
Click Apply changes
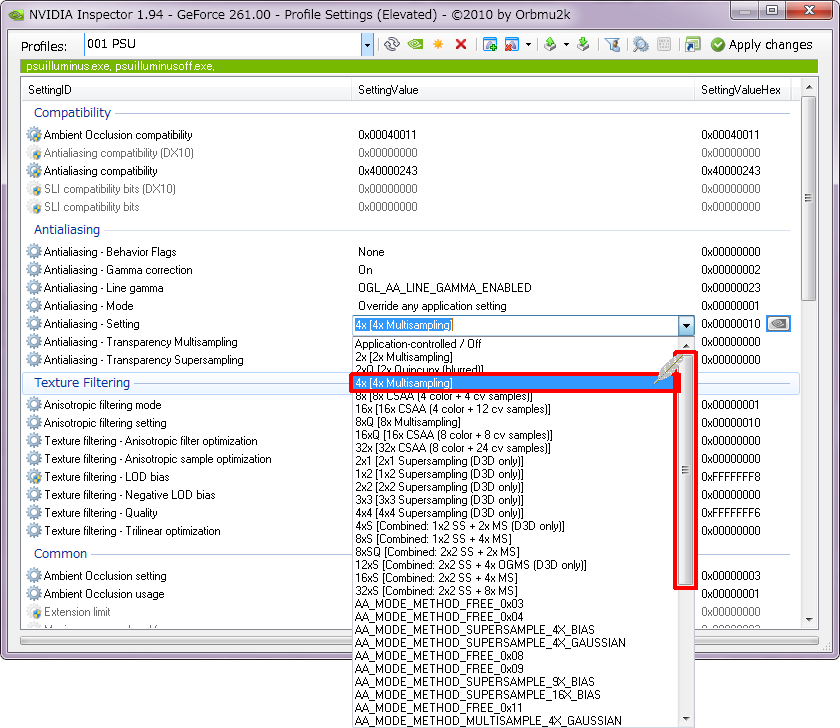click(x=761, y=45)
